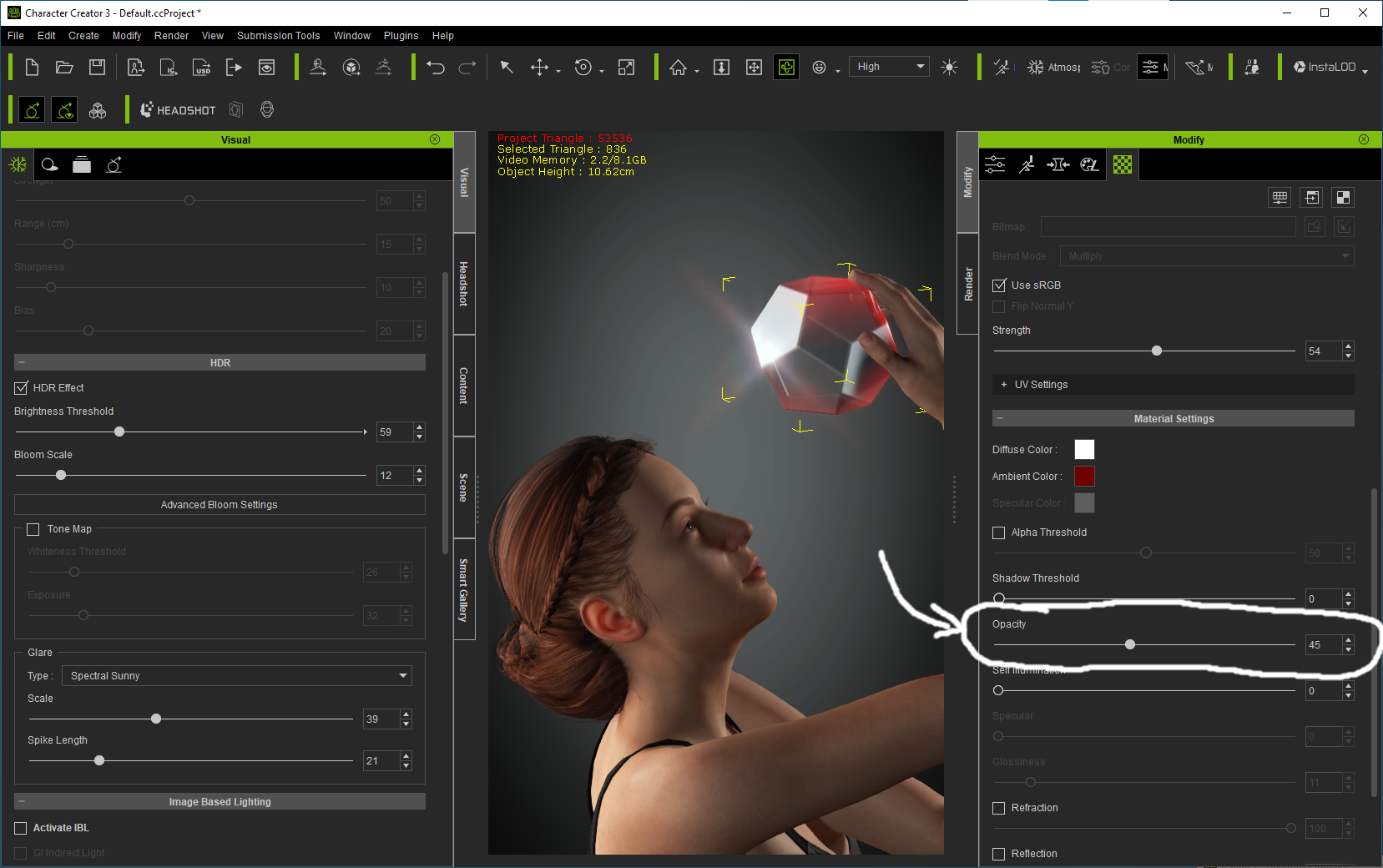Open the File menu
1383x868 pixels.
[x=16, y=36]
